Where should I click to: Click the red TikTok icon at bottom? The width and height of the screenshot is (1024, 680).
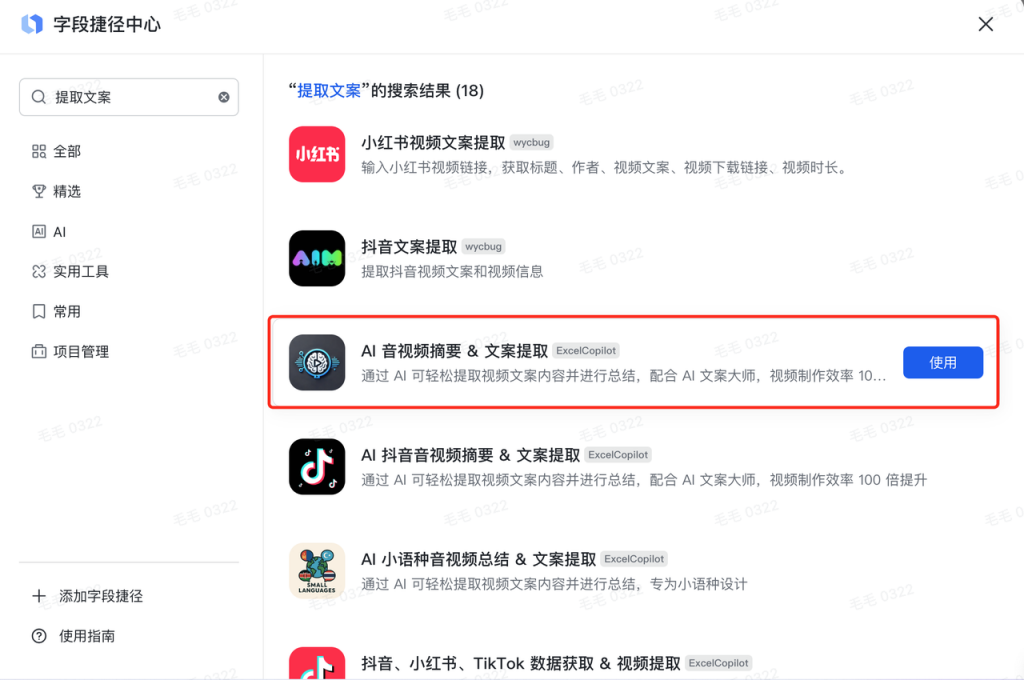pyautogui.click(x=317, y=663)
